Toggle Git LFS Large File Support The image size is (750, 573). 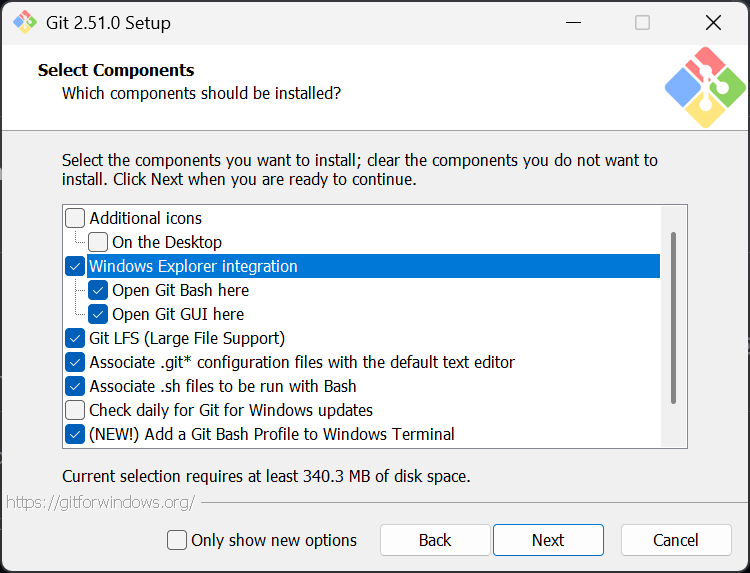[75, 338]
